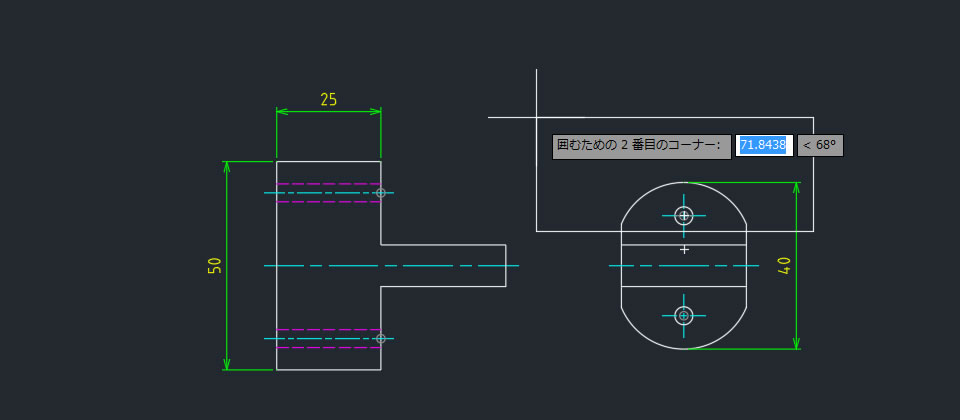Screen dimensions: 960x420
Task: Click the command prompt tooltip about second corner
Action: point(642,147)
